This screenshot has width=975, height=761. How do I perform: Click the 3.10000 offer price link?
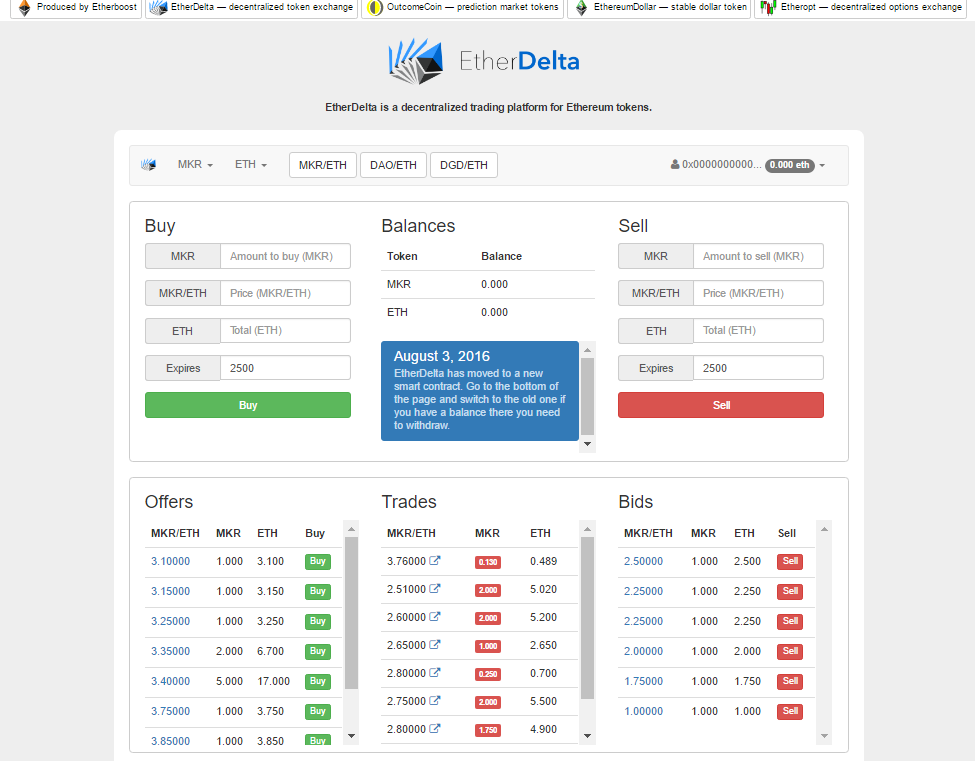(170, 562)
